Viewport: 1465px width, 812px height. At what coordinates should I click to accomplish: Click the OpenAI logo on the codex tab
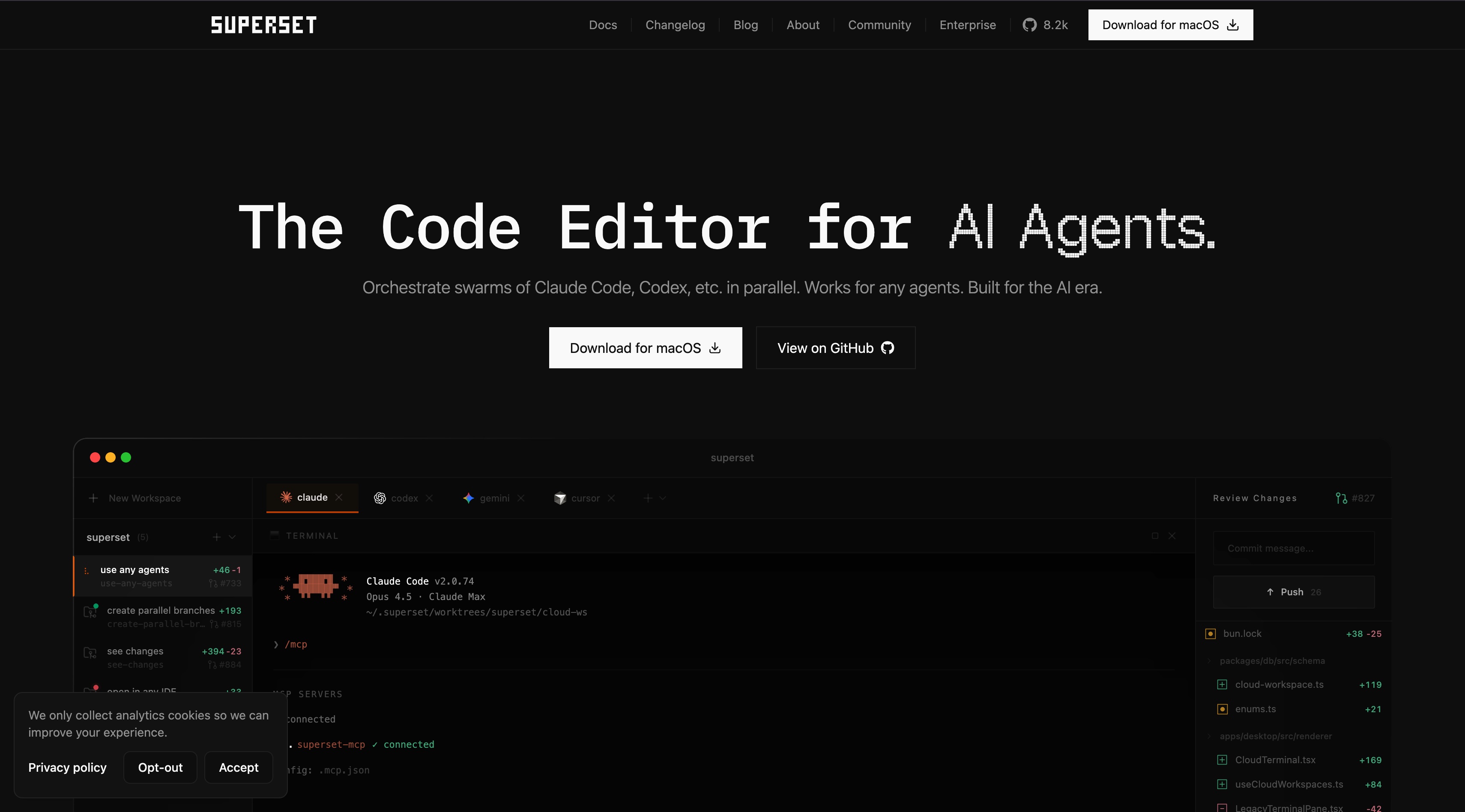click(380, 498)
